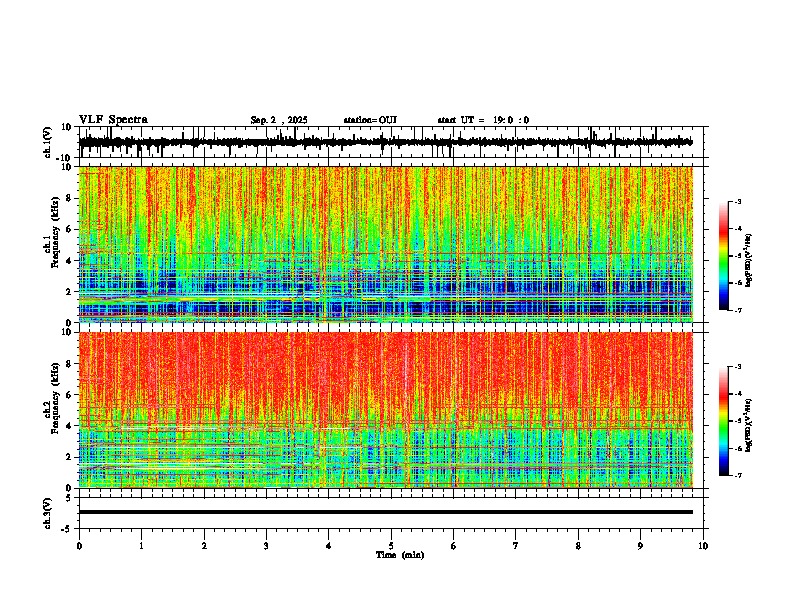Click the "5" tick on the time axis
Screen dimensions: 792x612
[391, 546]
